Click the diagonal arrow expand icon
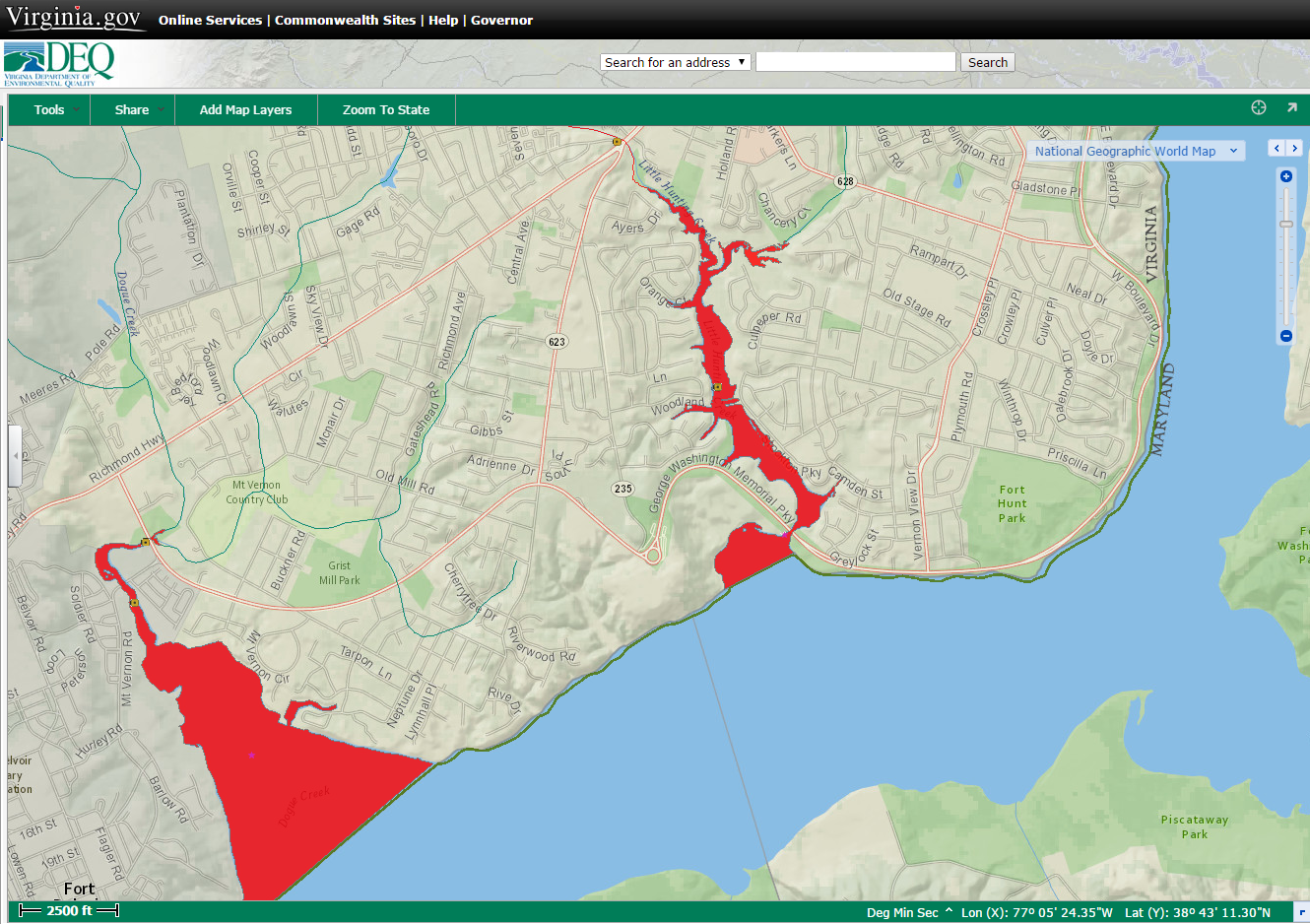 [1291, 107]
